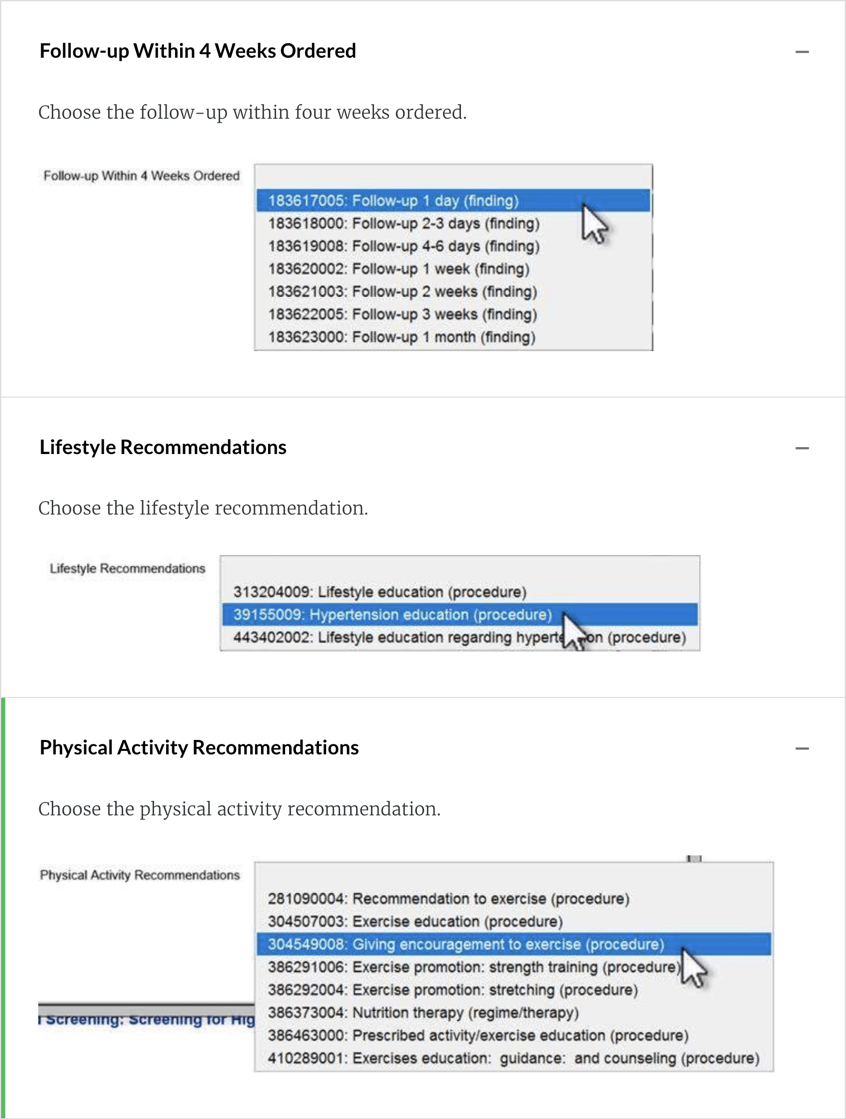This screenshot has width=846, height=1119.
Task: Select Follow-up 1 day (finding) option
Action: (x=393, y=201)
